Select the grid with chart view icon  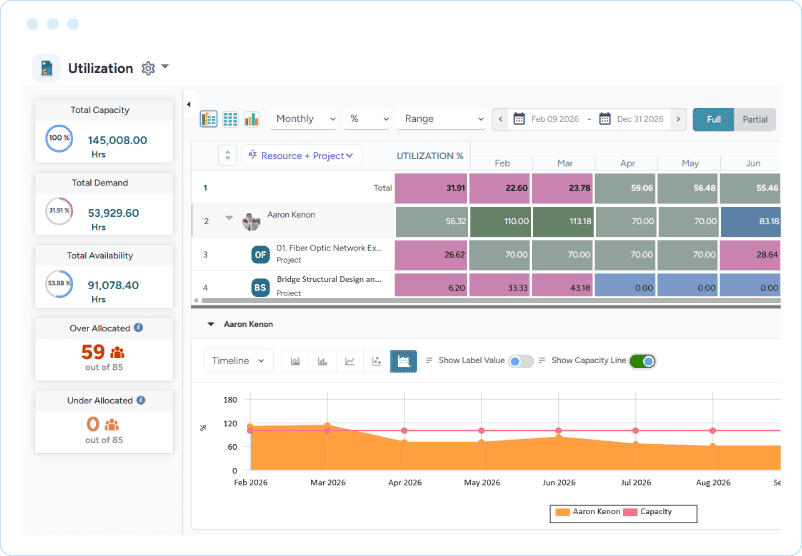(209, 119)
